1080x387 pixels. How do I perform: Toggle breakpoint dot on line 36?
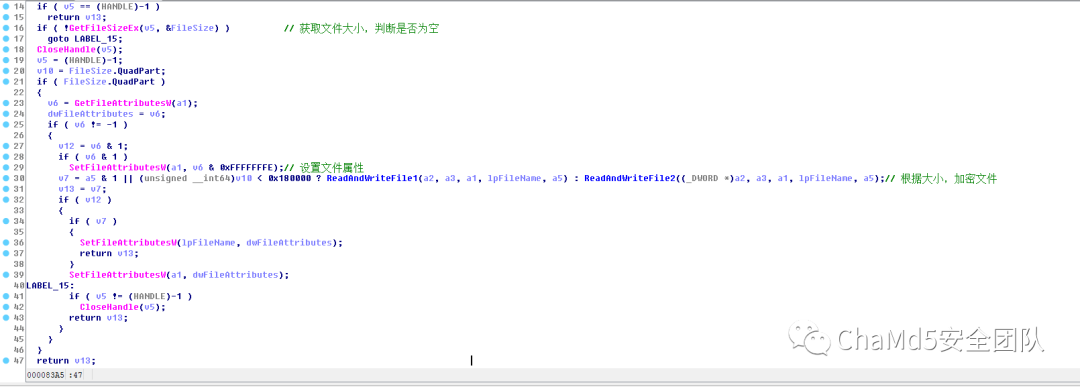pos(6,242)
